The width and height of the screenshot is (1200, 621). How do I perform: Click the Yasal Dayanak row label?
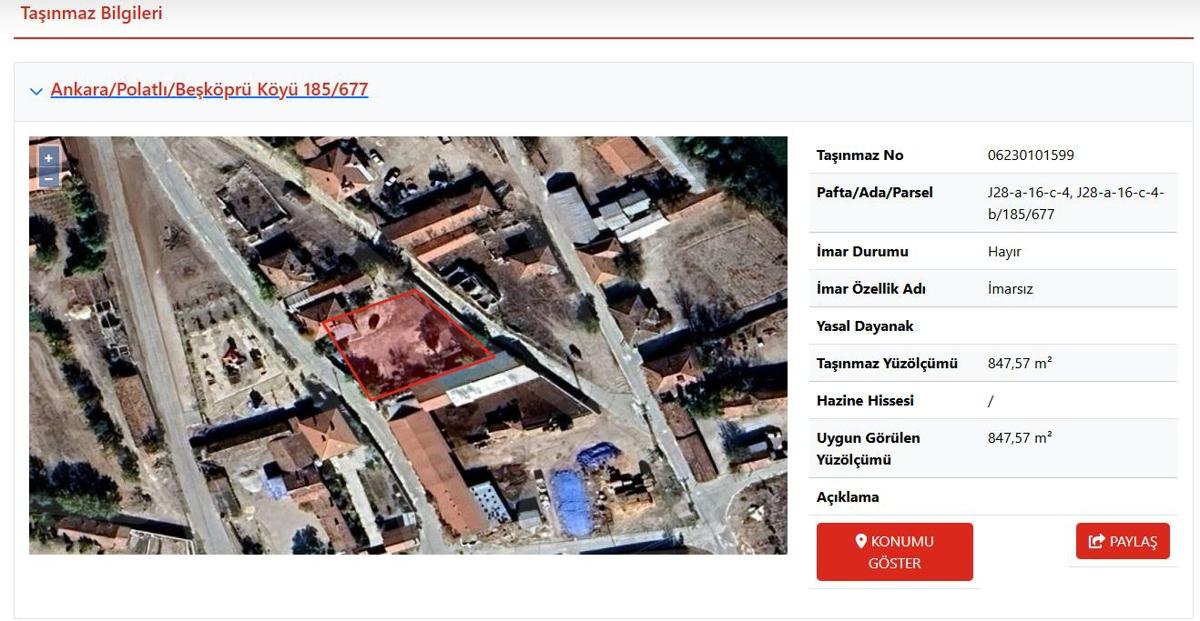pyautogui.click(x=865, y=326)
